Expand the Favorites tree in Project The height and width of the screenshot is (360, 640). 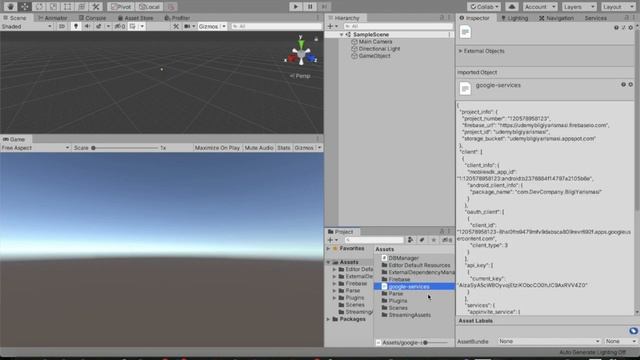point(329,248)
